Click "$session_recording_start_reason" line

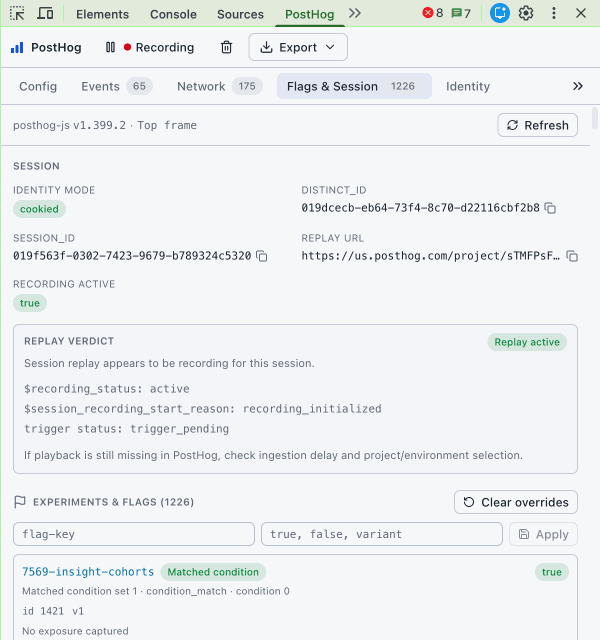pos(203,409)
